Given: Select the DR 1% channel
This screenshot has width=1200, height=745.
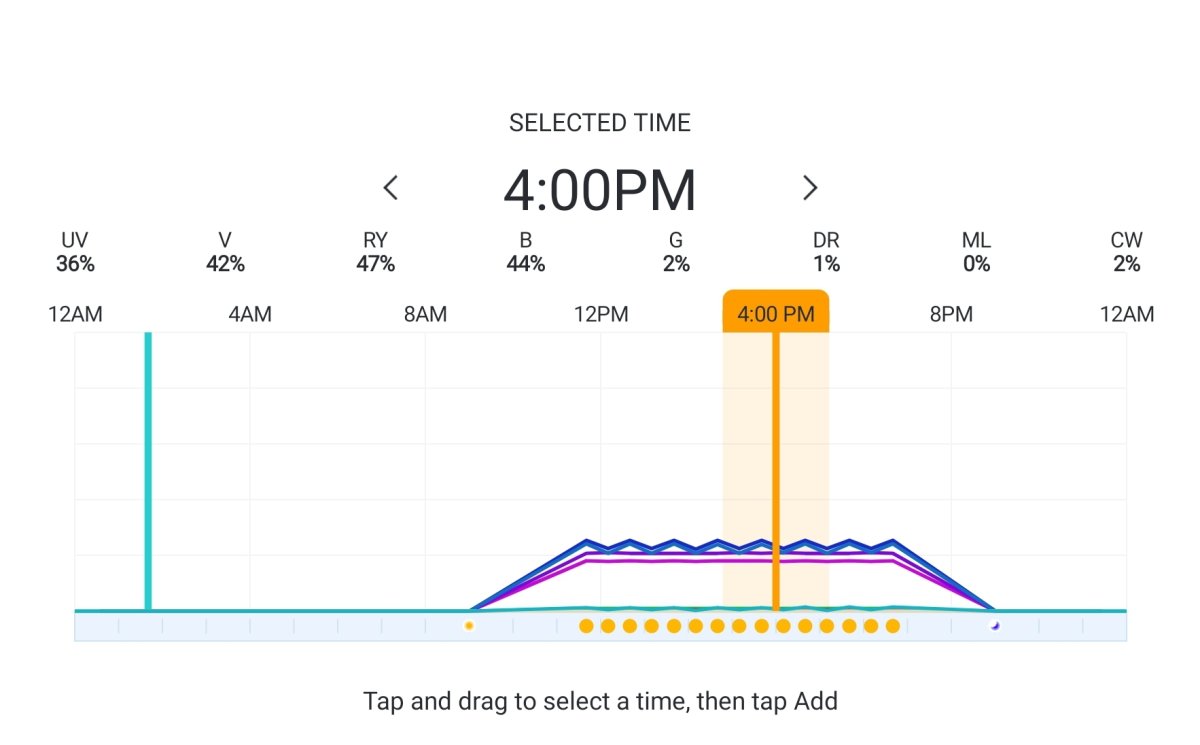Looking at the screenshot, I should (x=826, y=252).
